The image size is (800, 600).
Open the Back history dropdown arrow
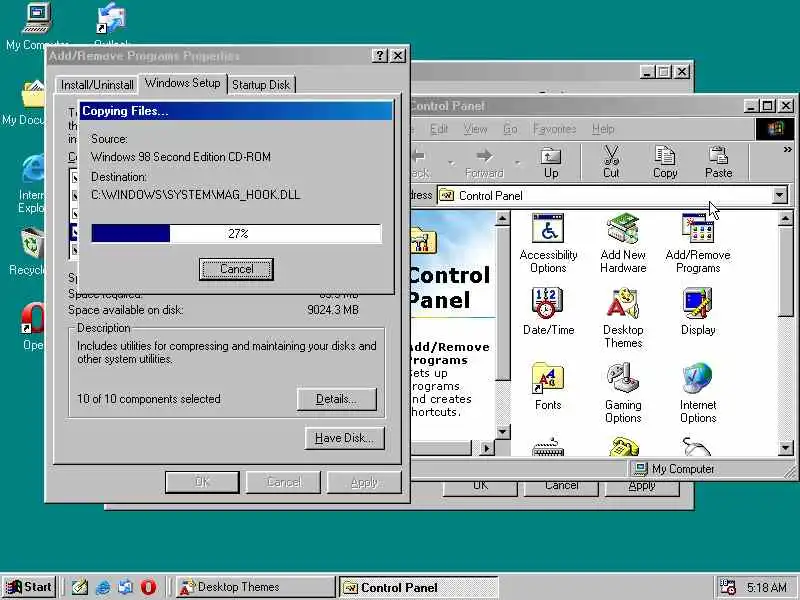point(451,163)
